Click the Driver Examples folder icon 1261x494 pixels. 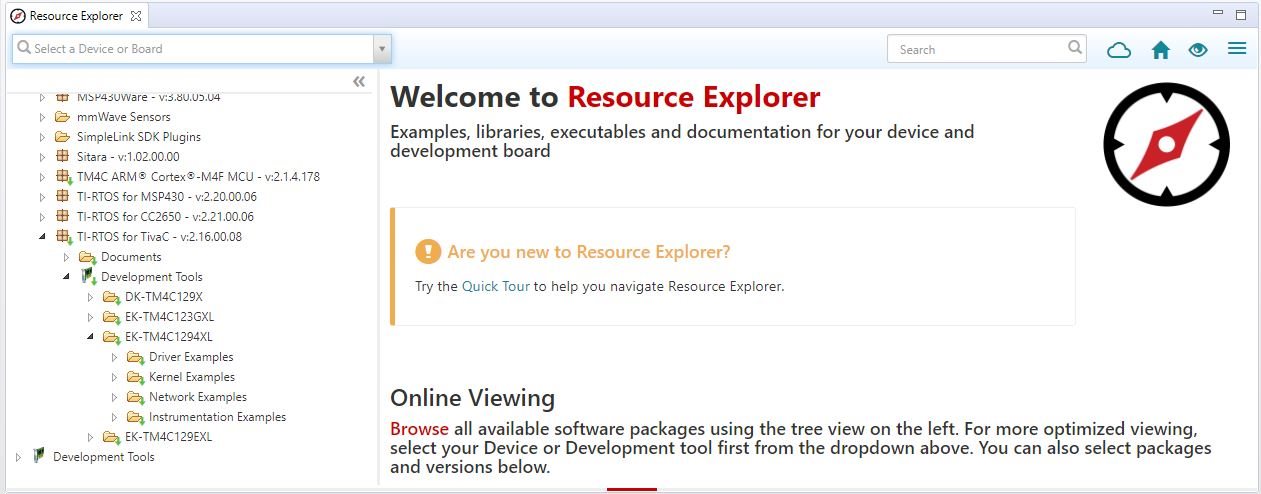135,357
